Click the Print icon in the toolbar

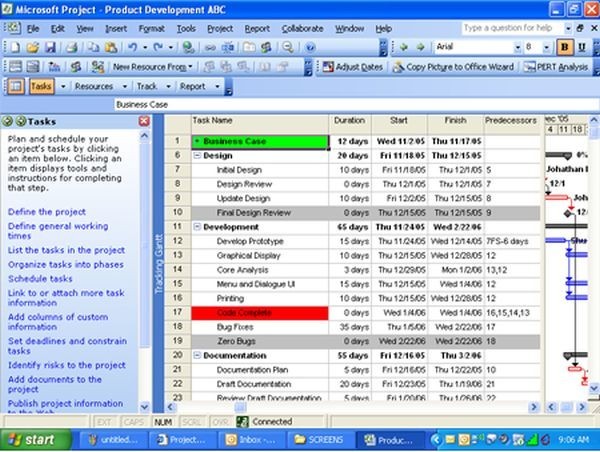click(72, 47)
